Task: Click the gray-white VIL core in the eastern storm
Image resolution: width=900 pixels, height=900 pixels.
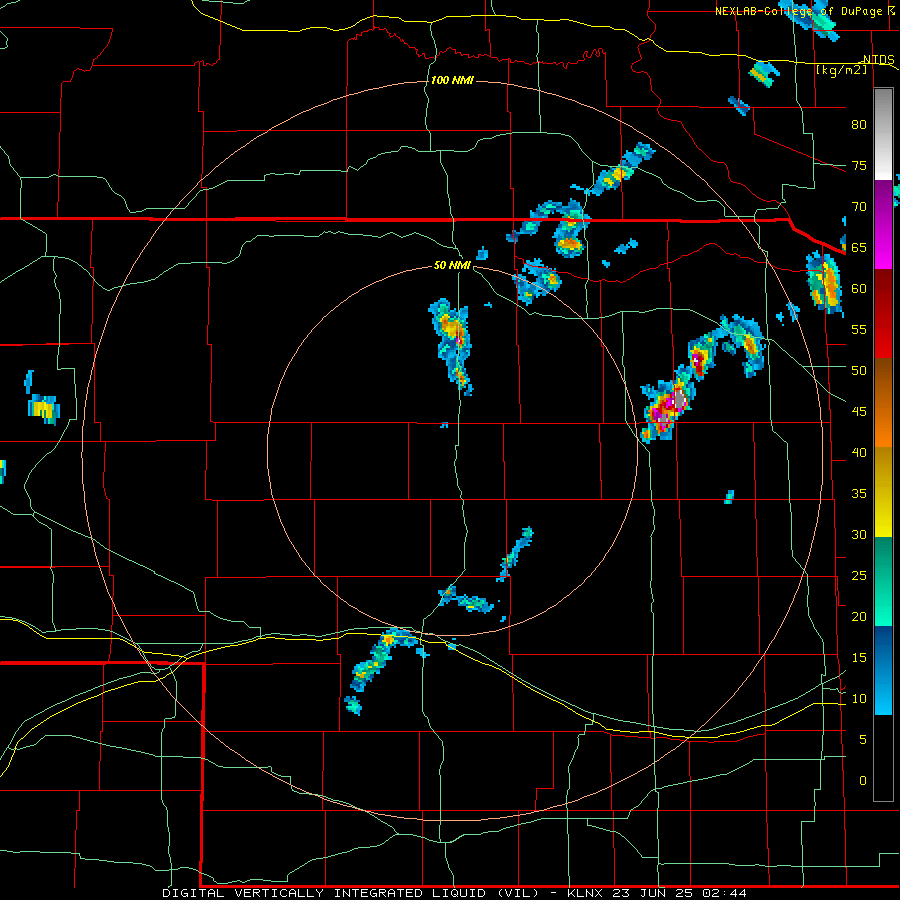Action: [680, 399]
